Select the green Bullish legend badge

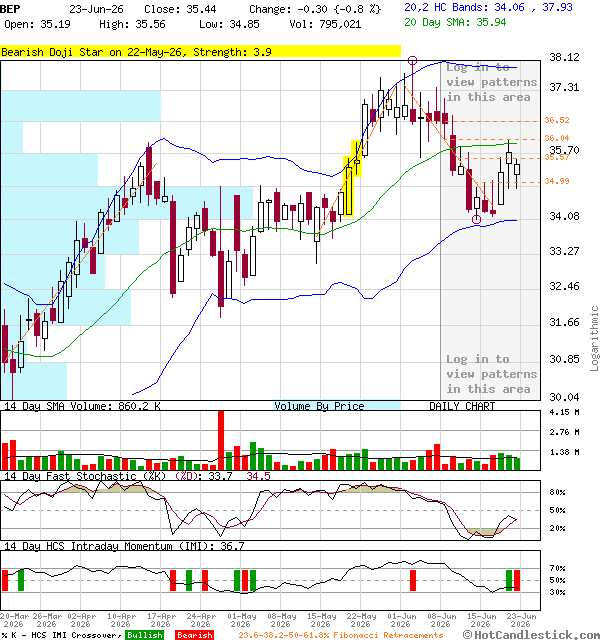coord(144,635)
